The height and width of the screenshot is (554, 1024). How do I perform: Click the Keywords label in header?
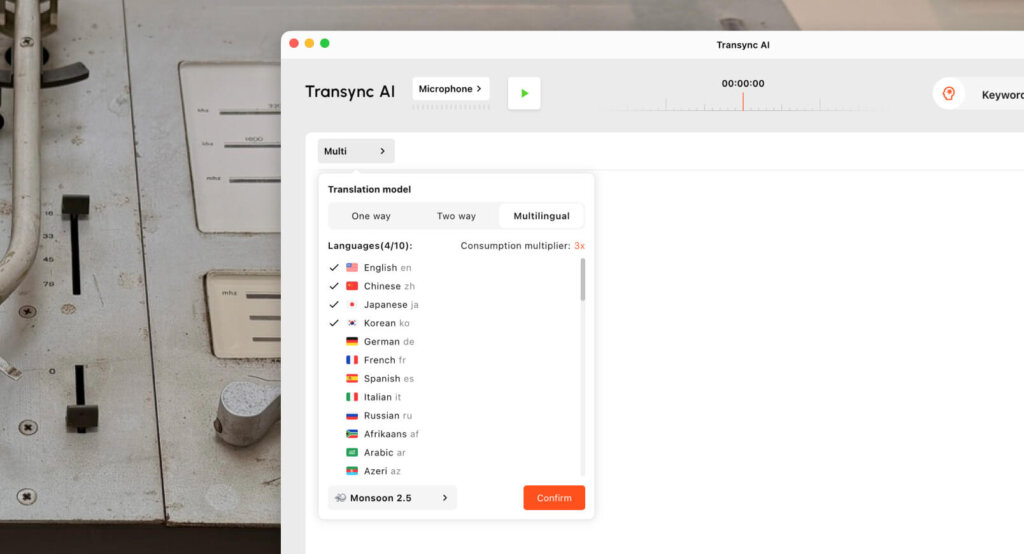coord(1002,95)
